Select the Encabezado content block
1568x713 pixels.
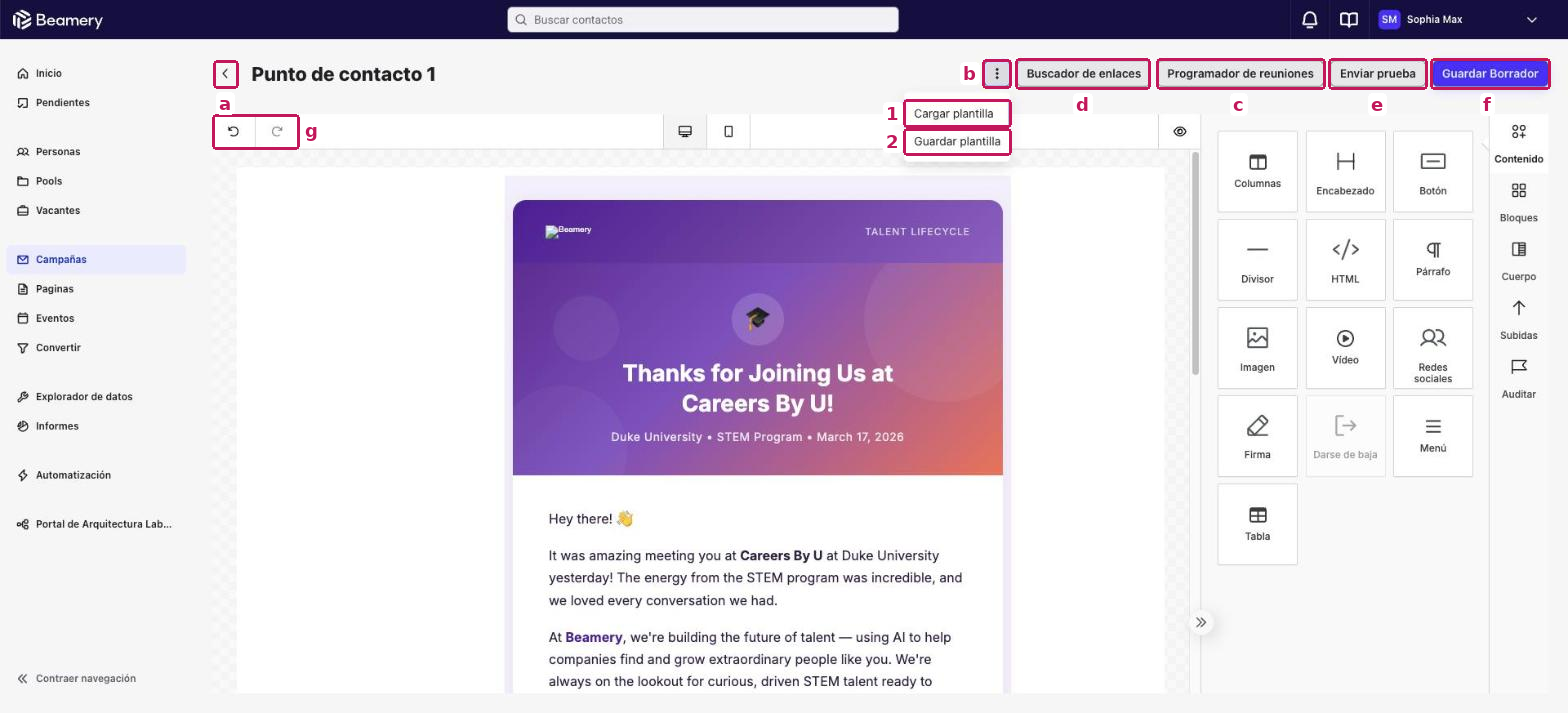tap(1345, 171)
